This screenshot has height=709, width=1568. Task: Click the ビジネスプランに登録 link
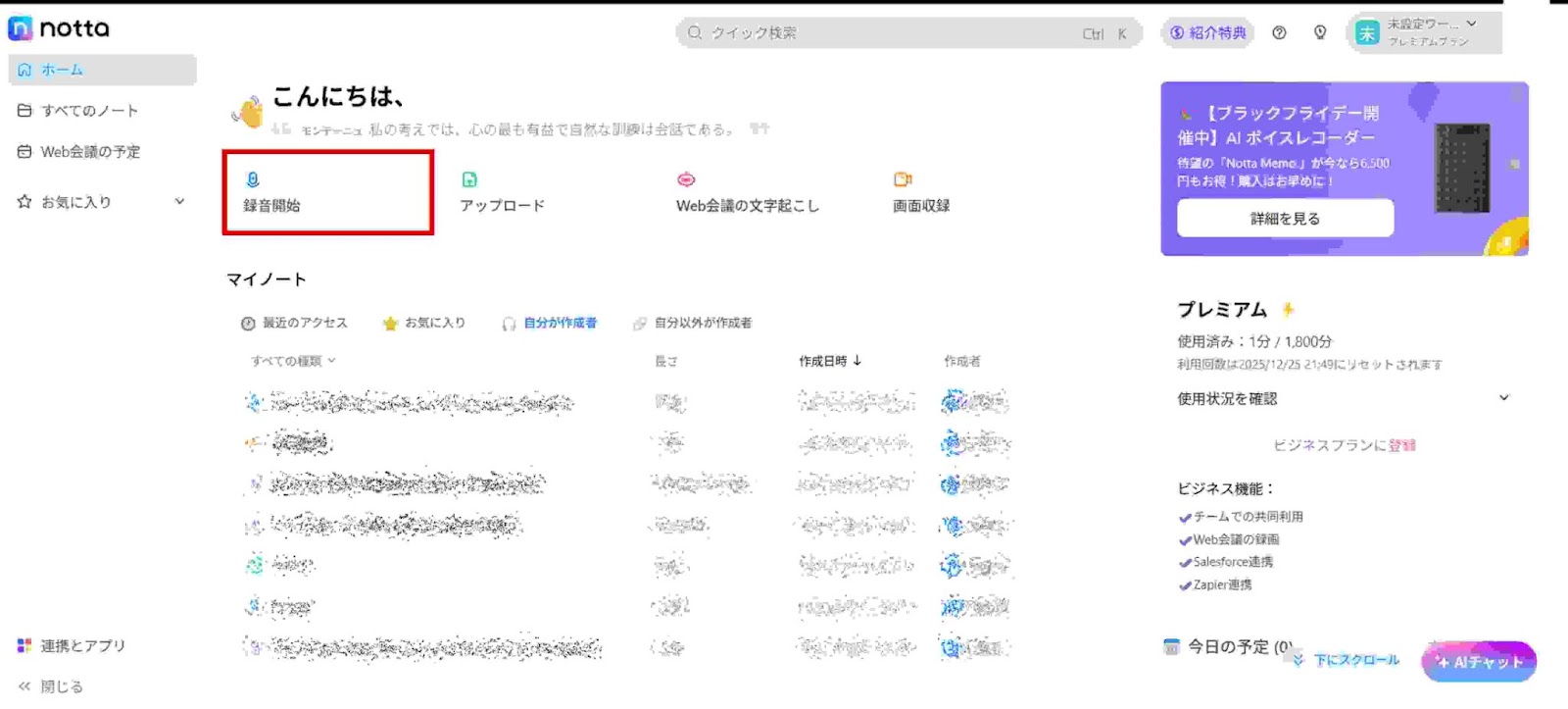[x=1344, y=445]
